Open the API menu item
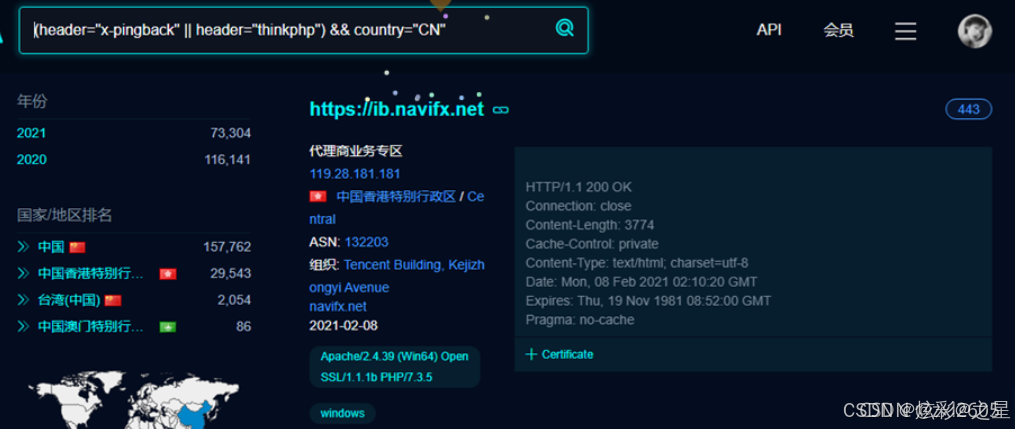The height and width of the screenshot is (429, 1015). tap(769, 30)
